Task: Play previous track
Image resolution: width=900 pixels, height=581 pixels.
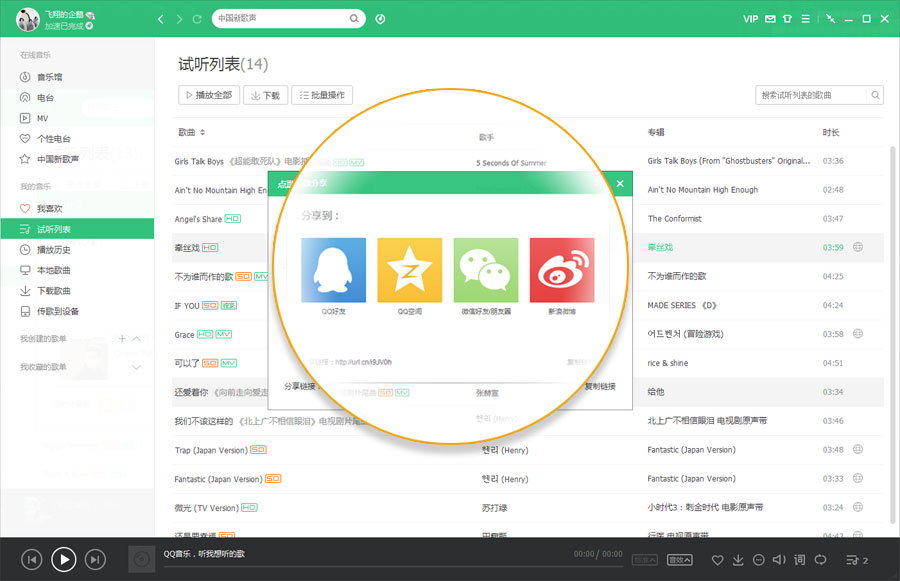Action: 32,559
